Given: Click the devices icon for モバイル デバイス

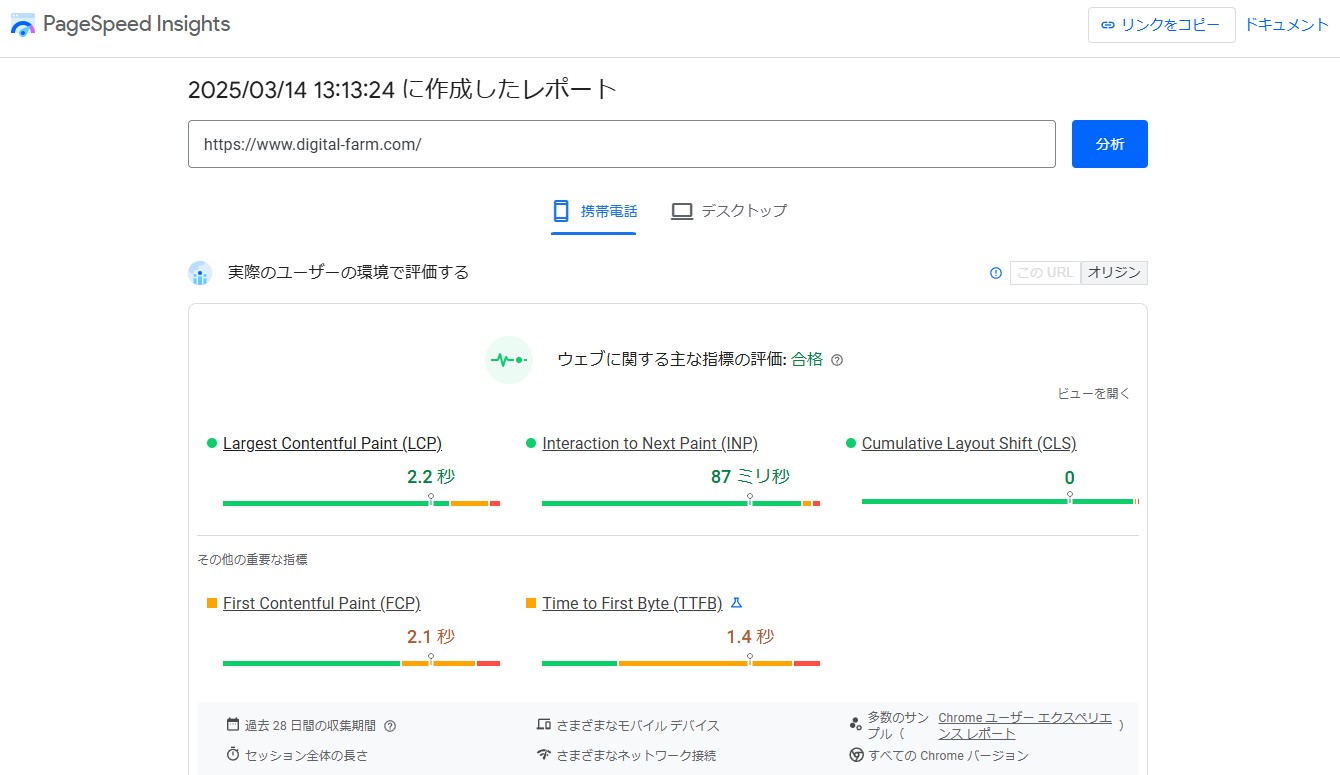Looking at the screenshot, I should (544, 725).
